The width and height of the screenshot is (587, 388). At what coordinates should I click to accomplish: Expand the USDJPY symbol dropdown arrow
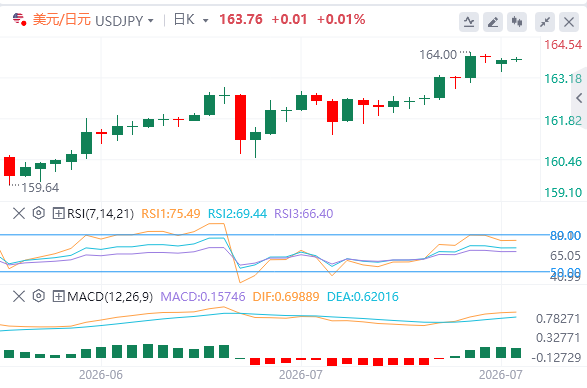pyautogui.click(x=150, y=20)
